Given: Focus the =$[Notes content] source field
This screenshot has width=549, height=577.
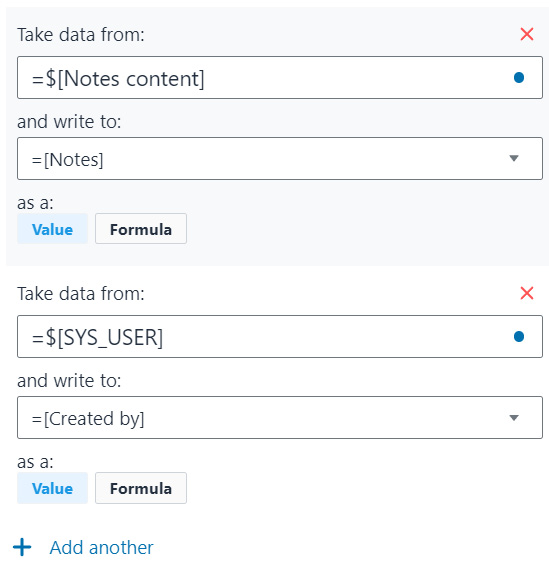Looking at the screenshot, I should (280, 78).
